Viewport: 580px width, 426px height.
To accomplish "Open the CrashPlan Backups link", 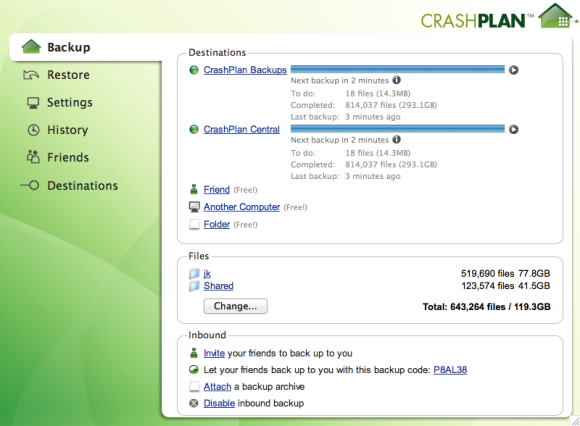I will pyautogui.click(x=245, y=70).
